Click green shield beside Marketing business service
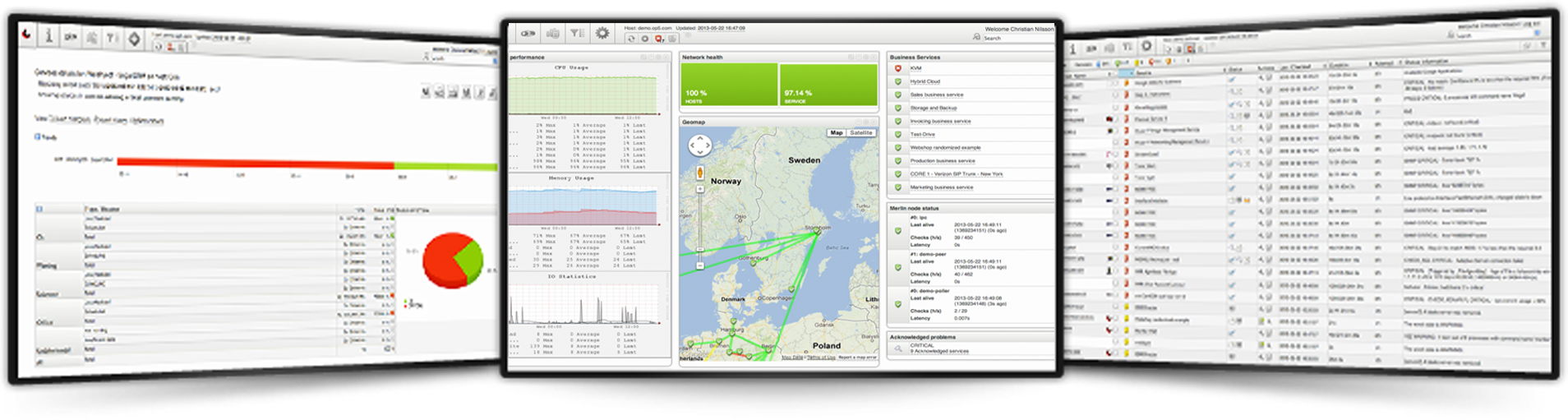Viewport: 1568px width, 420px height. click(x=898, y=187)
